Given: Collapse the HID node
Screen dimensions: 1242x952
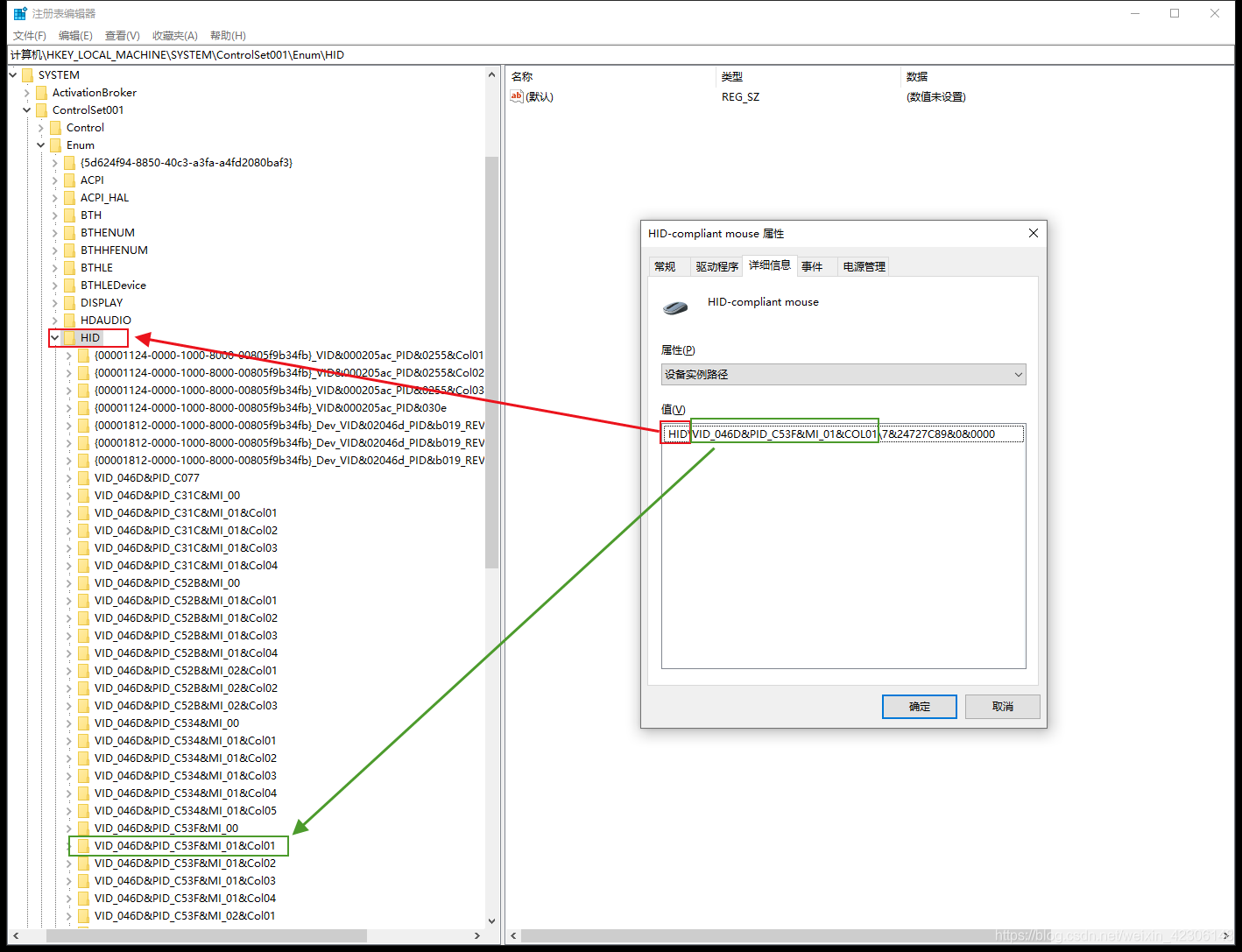Looking at the screenshot, I should point(54,338).
